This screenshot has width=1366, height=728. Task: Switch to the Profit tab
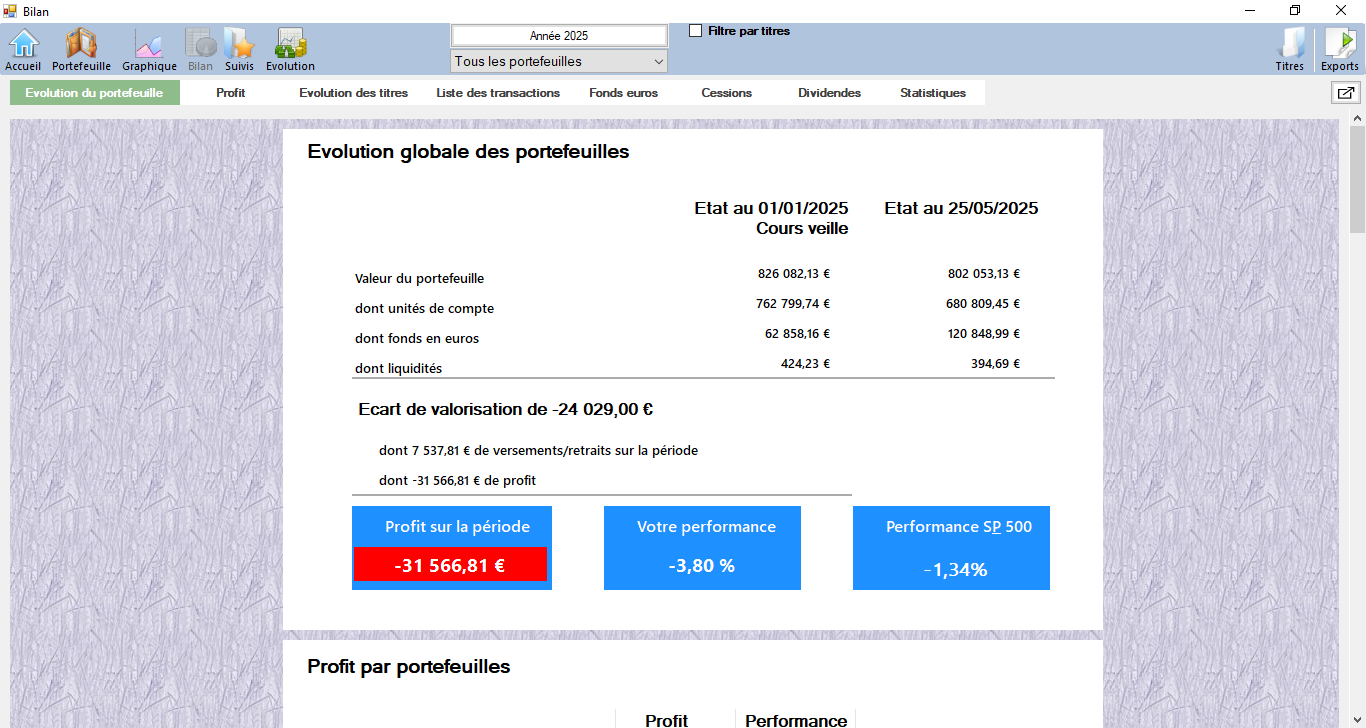tap(230, 93)
